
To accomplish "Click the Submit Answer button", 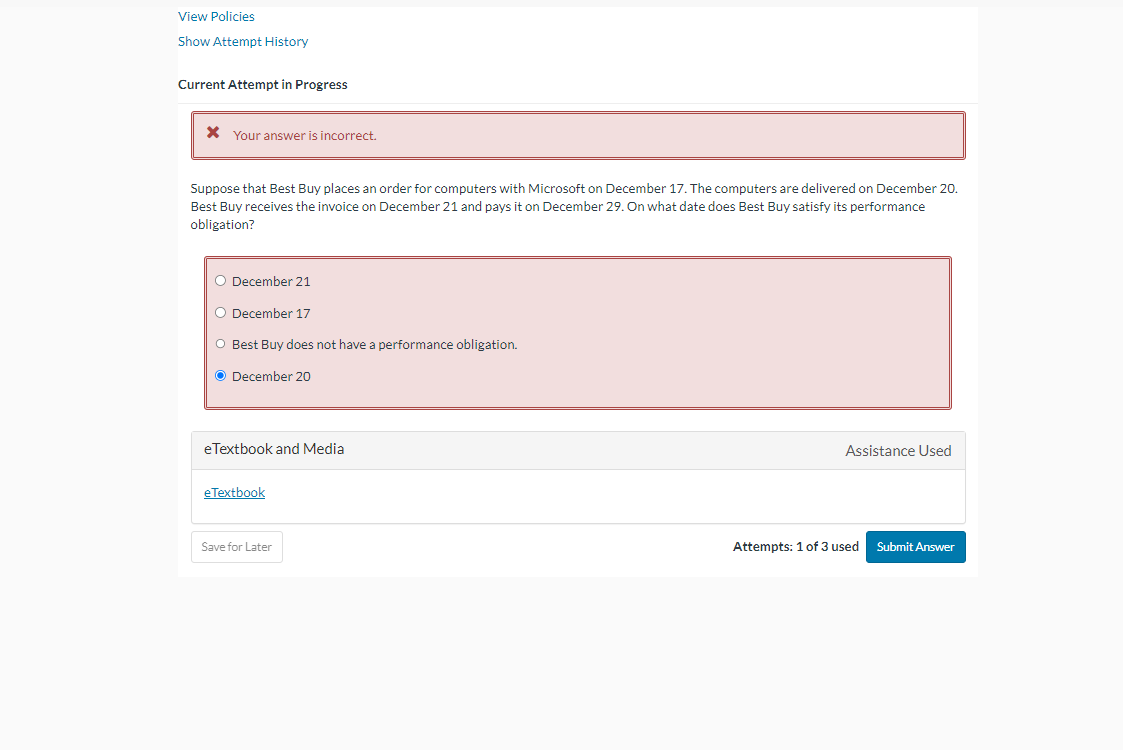I will point(915,547).
